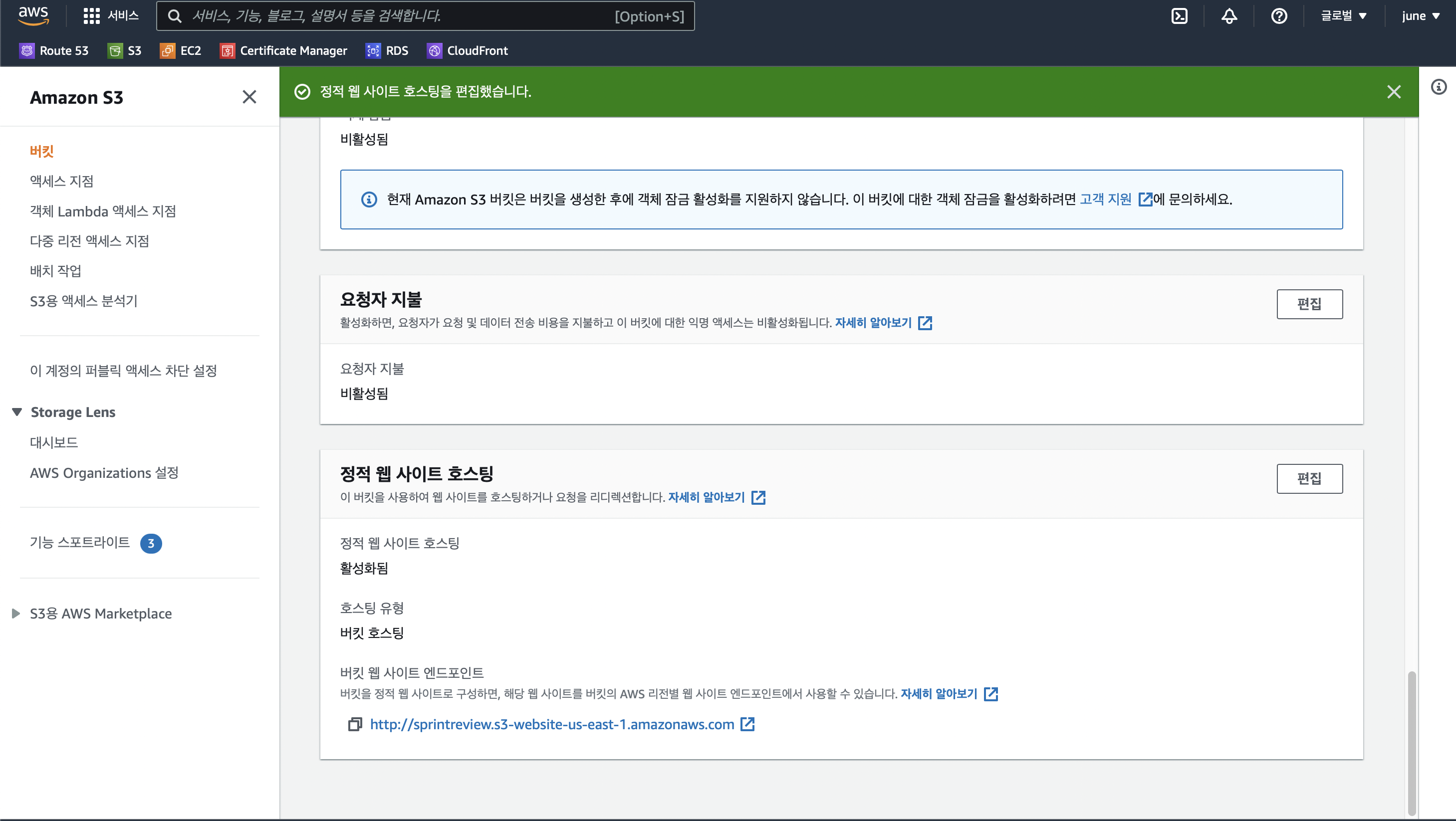Open the 글로벌 region dropdown

pyautogui.click(x=1344, y=16)
